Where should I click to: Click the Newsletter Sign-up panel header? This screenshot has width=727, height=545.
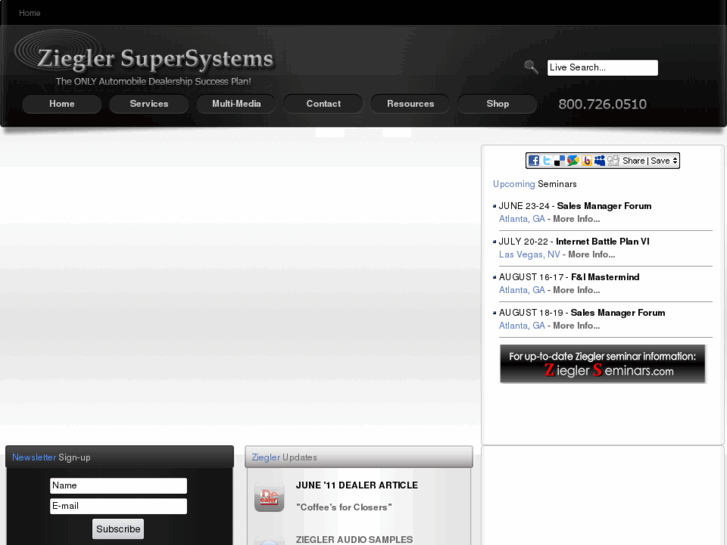(x=120, y=457)
